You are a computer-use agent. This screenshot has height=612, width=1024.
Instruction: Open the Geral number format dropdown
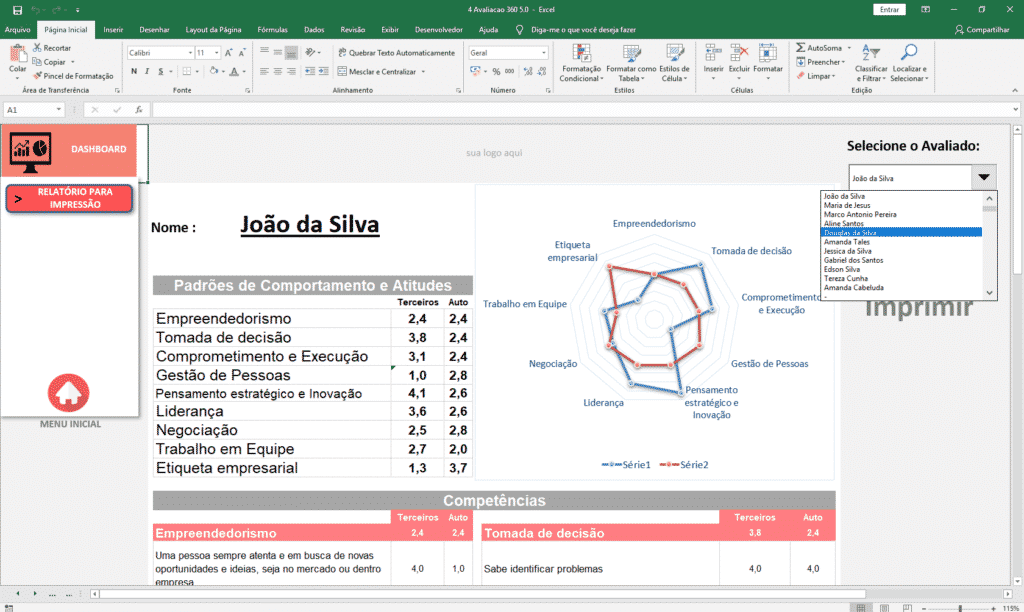tap(543, 53)
